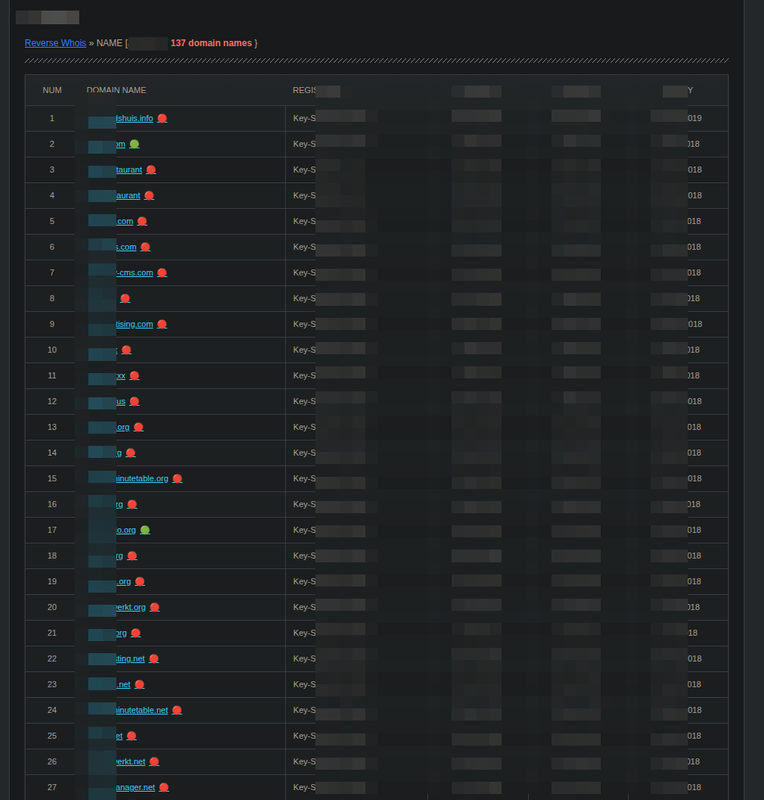Click the red status dot beside erkt.org
The width and height of the screenshot is (764, 800).
click(155, 608)
